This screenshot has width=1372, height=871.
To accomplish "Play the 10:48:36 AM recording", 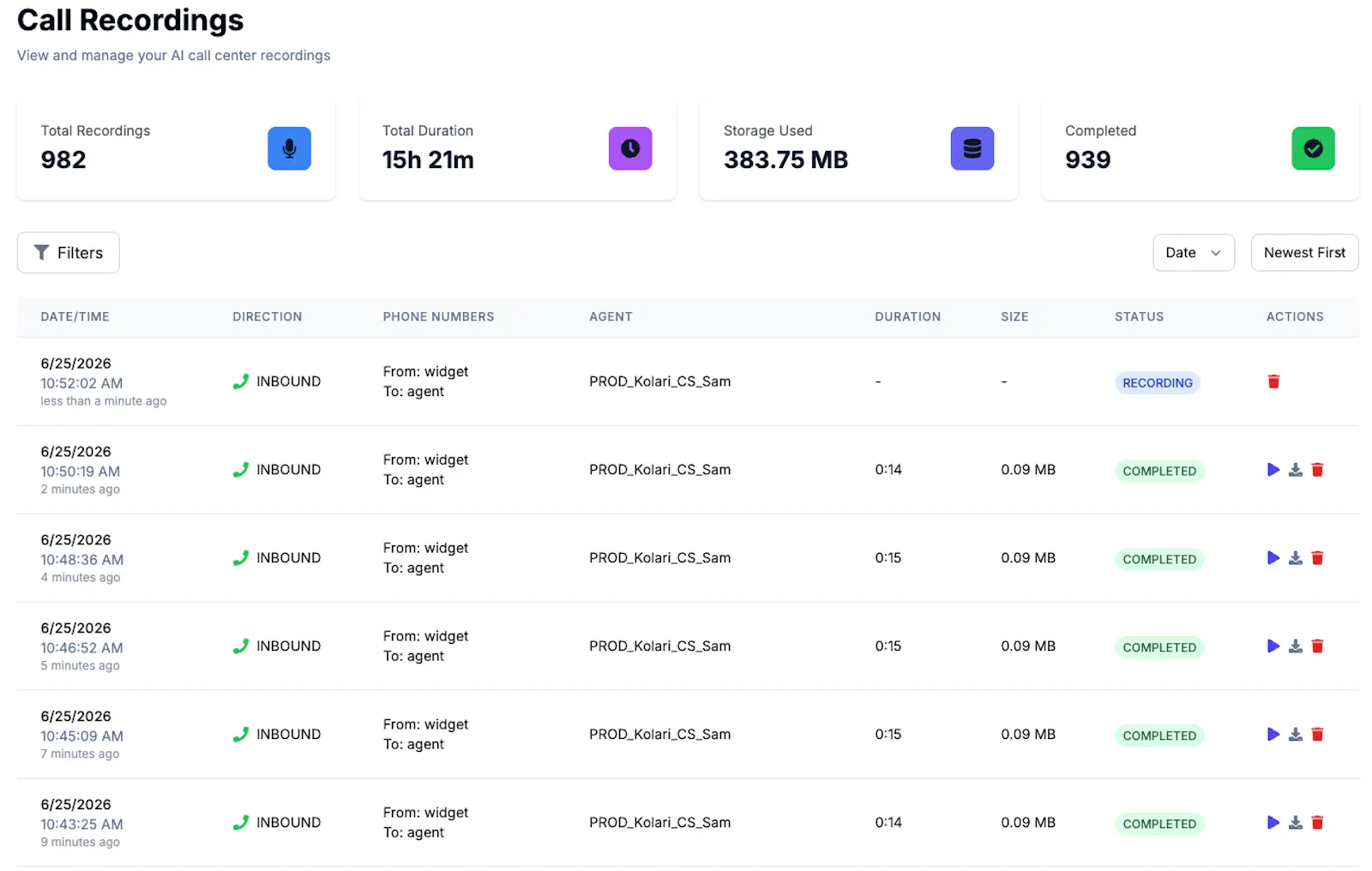I will 1273,558.
